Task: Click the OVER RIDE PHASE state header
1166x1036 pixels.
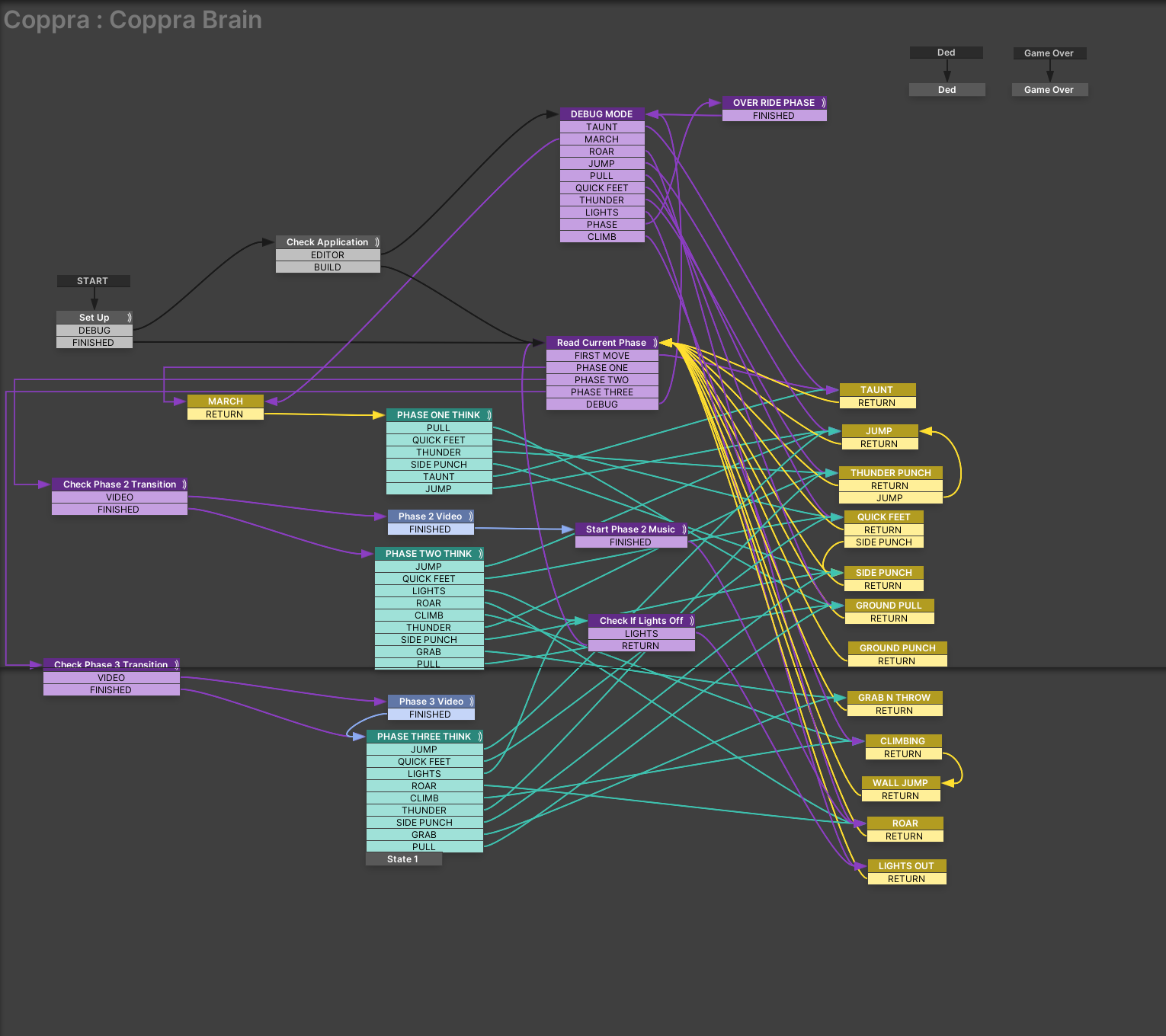Action: [x=774, y=103]
